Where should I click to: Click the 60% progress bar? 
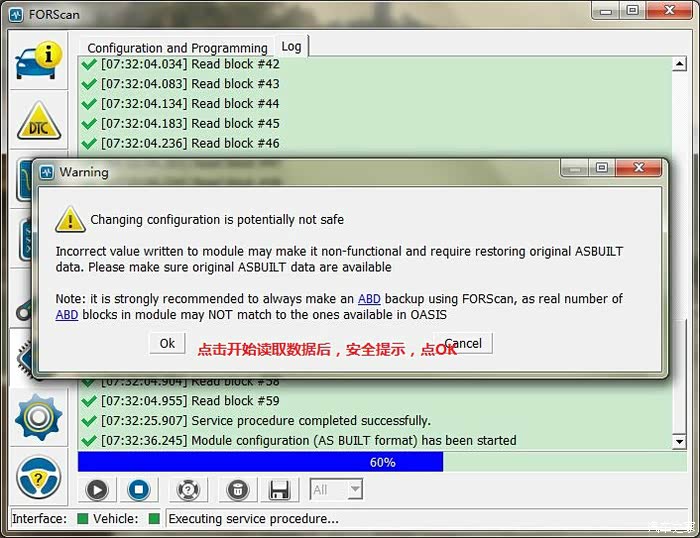pyautogui.click(x=382, y=462)
